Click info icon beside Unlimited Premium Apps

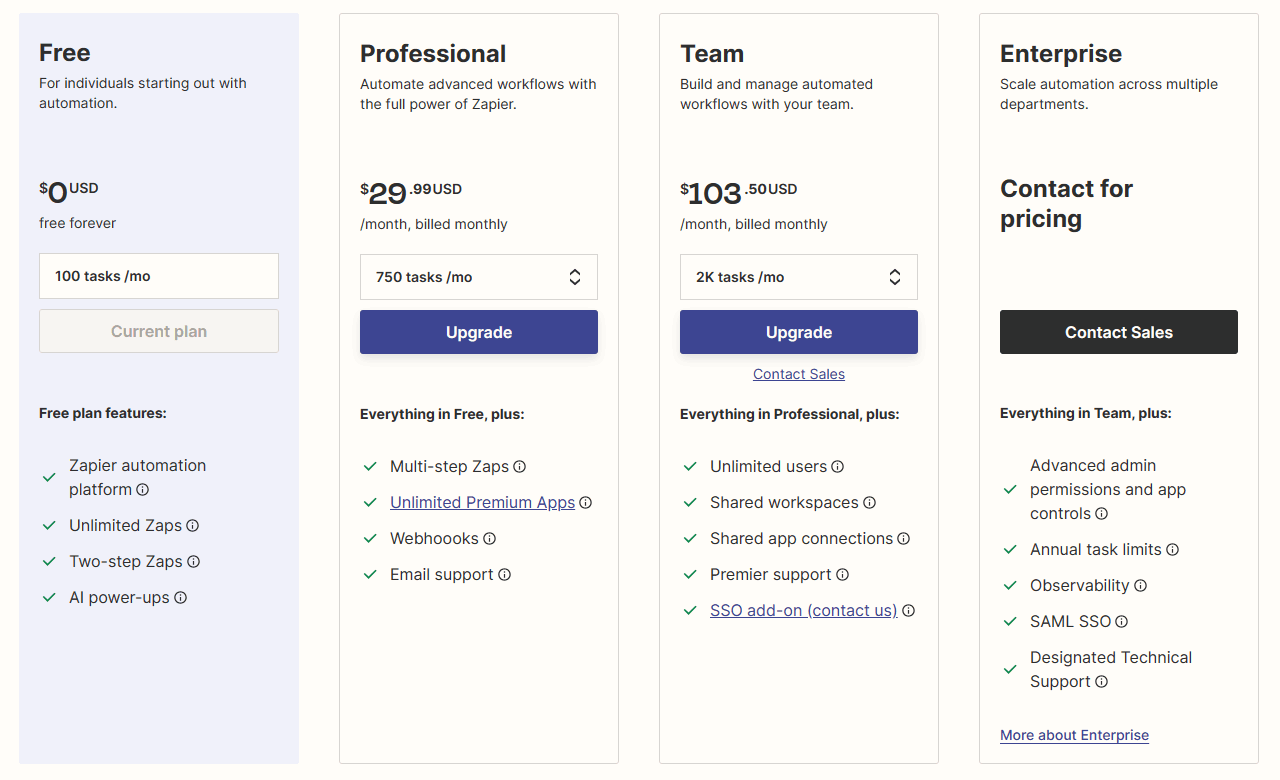(x=586, y=503)
